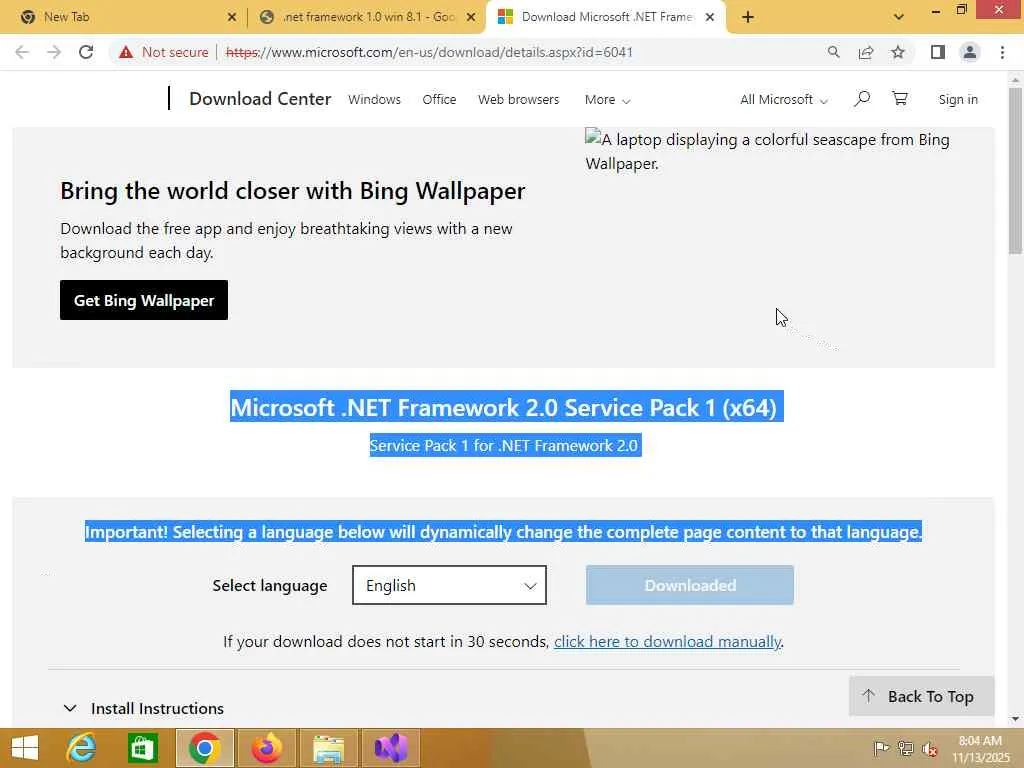Viewport: 1024px width, 768px height.
Task: Open Windows Start button
Action: click(x=25, y=748)
